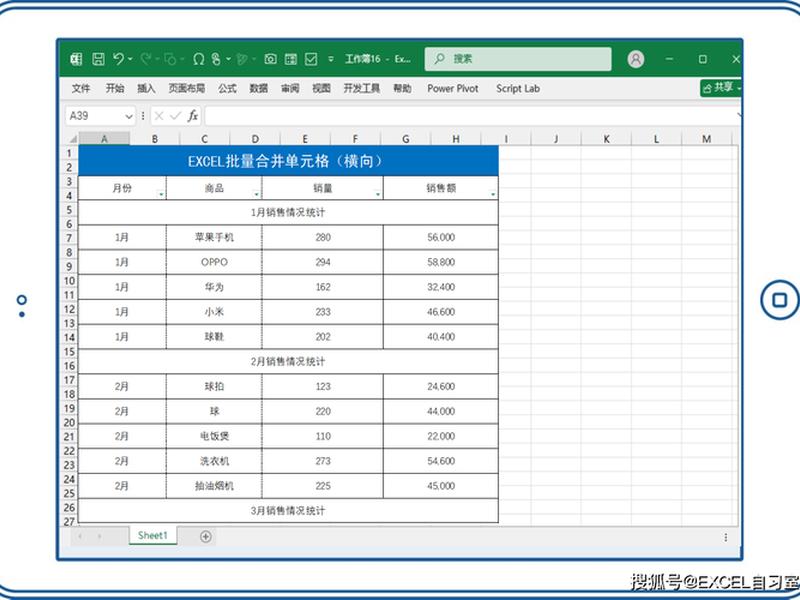The height and width of the screenshot is (600, 800).
Task: Click the fx Insert Function icon
Action: click(x=192, y=116)
